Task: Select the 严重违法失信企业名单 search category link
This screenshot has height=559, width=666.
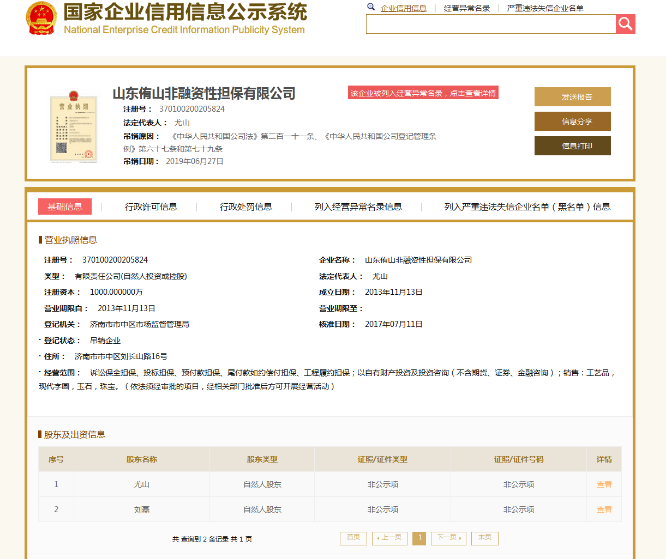Action: point(545,8)
